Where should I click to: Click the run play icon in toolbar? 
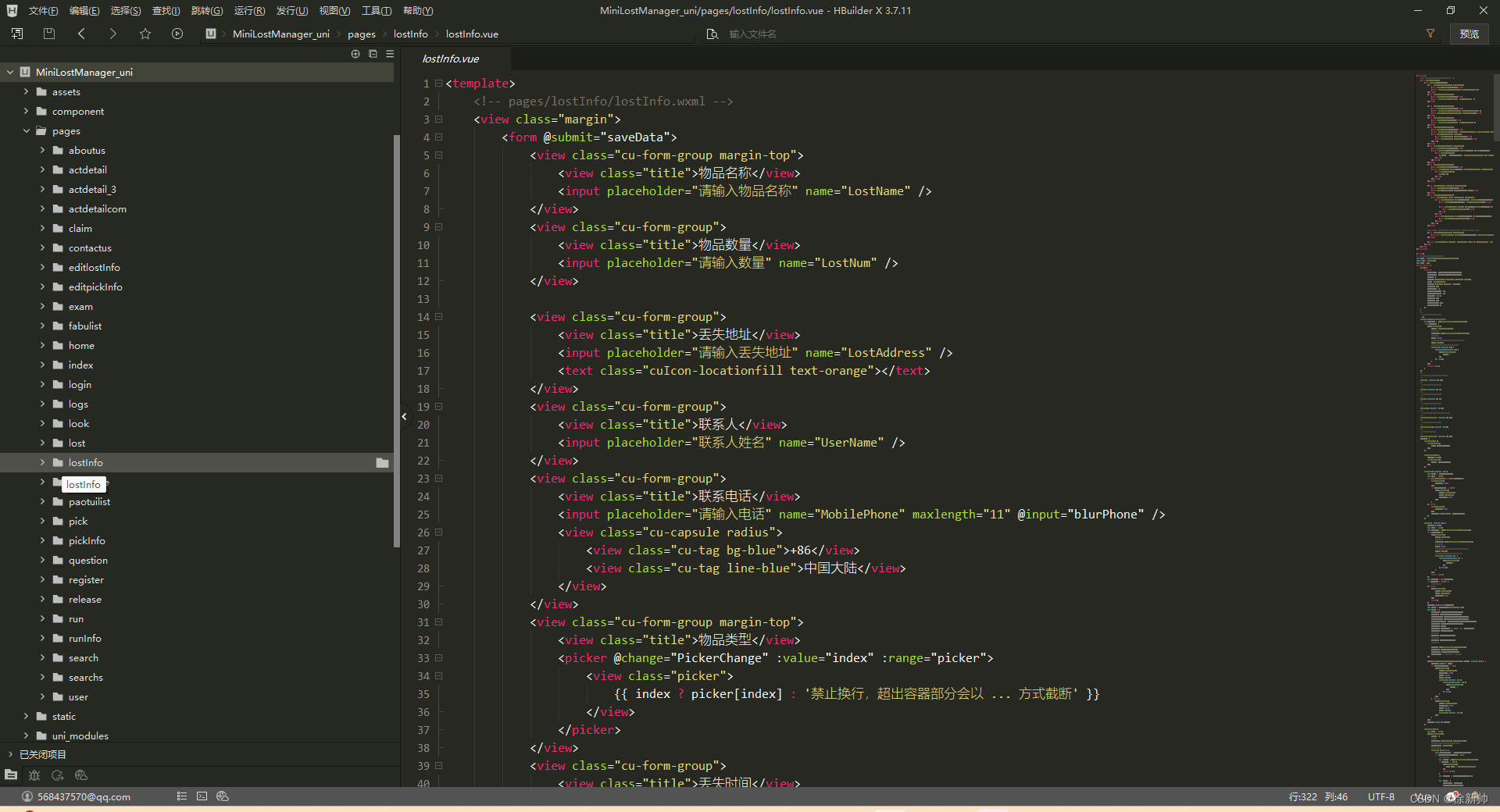177,34
